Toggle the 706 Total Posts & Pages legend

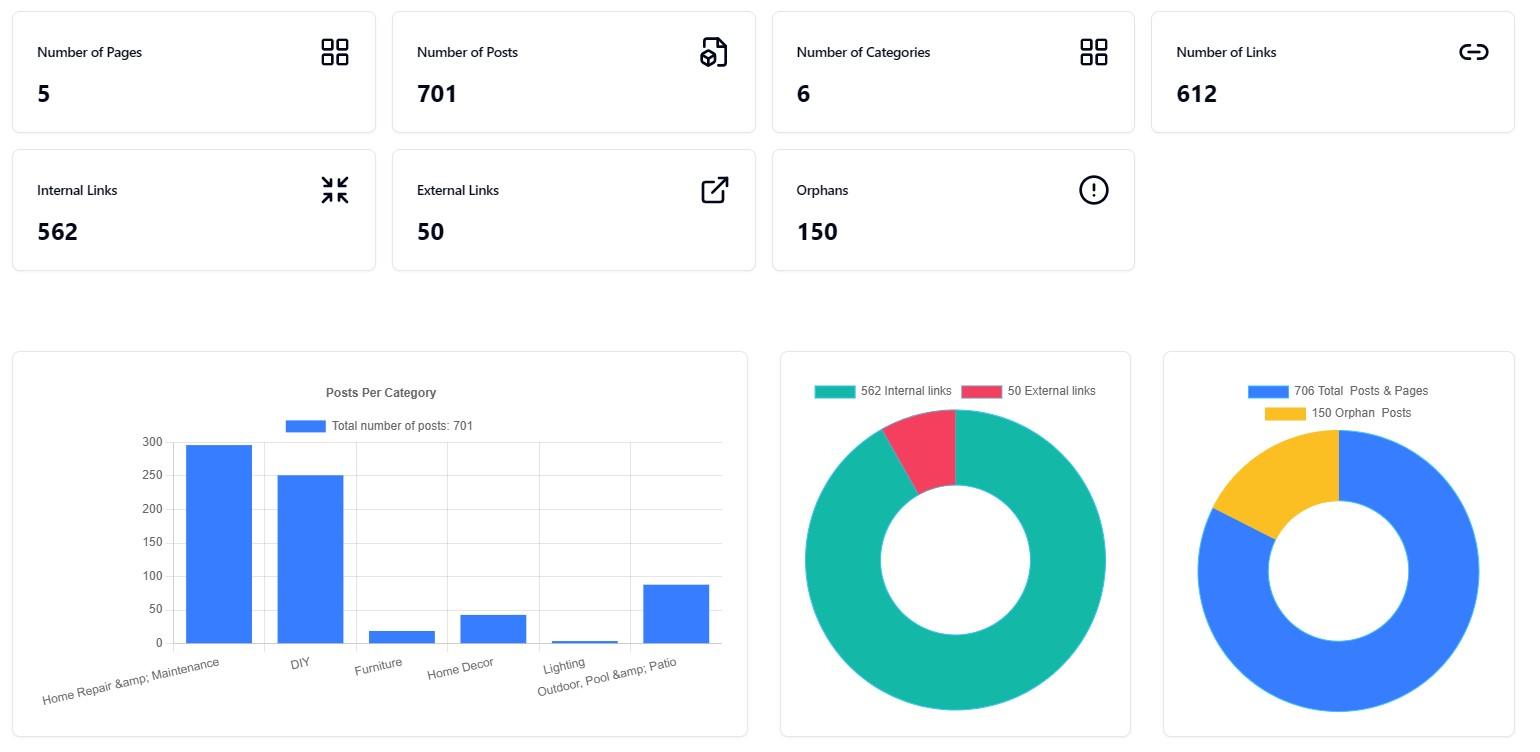[1338, 391]
